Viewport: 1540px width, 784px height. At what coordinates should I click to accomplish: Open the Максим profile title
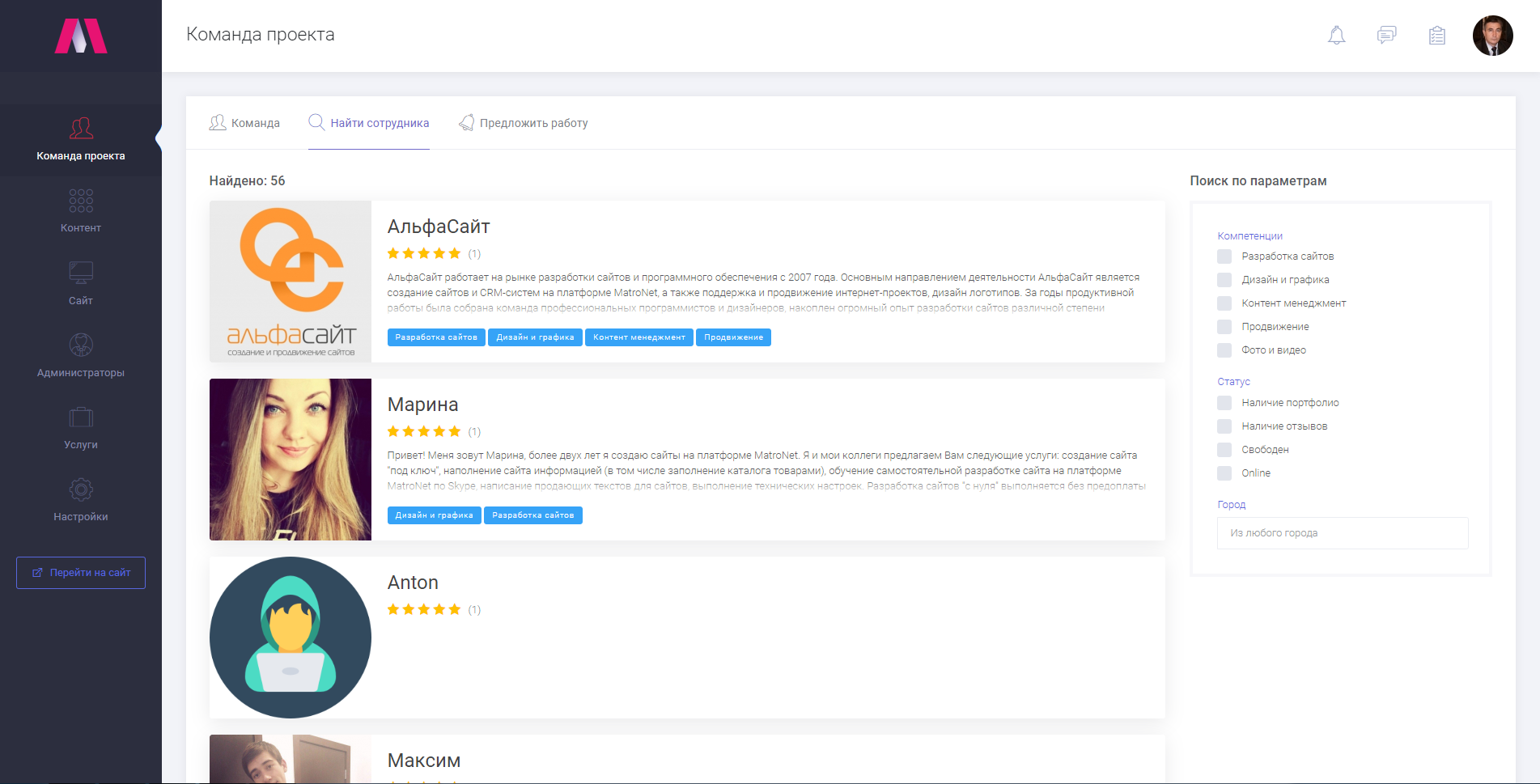(x=424, y=761)
